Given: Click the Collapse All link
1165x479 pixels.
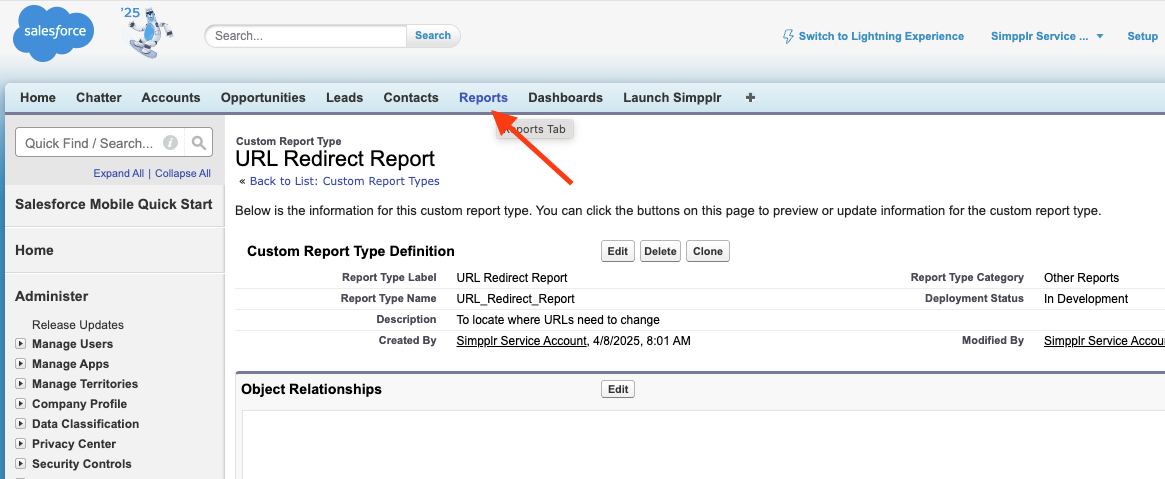Looking at the screenshot, I should click(183, 173).
